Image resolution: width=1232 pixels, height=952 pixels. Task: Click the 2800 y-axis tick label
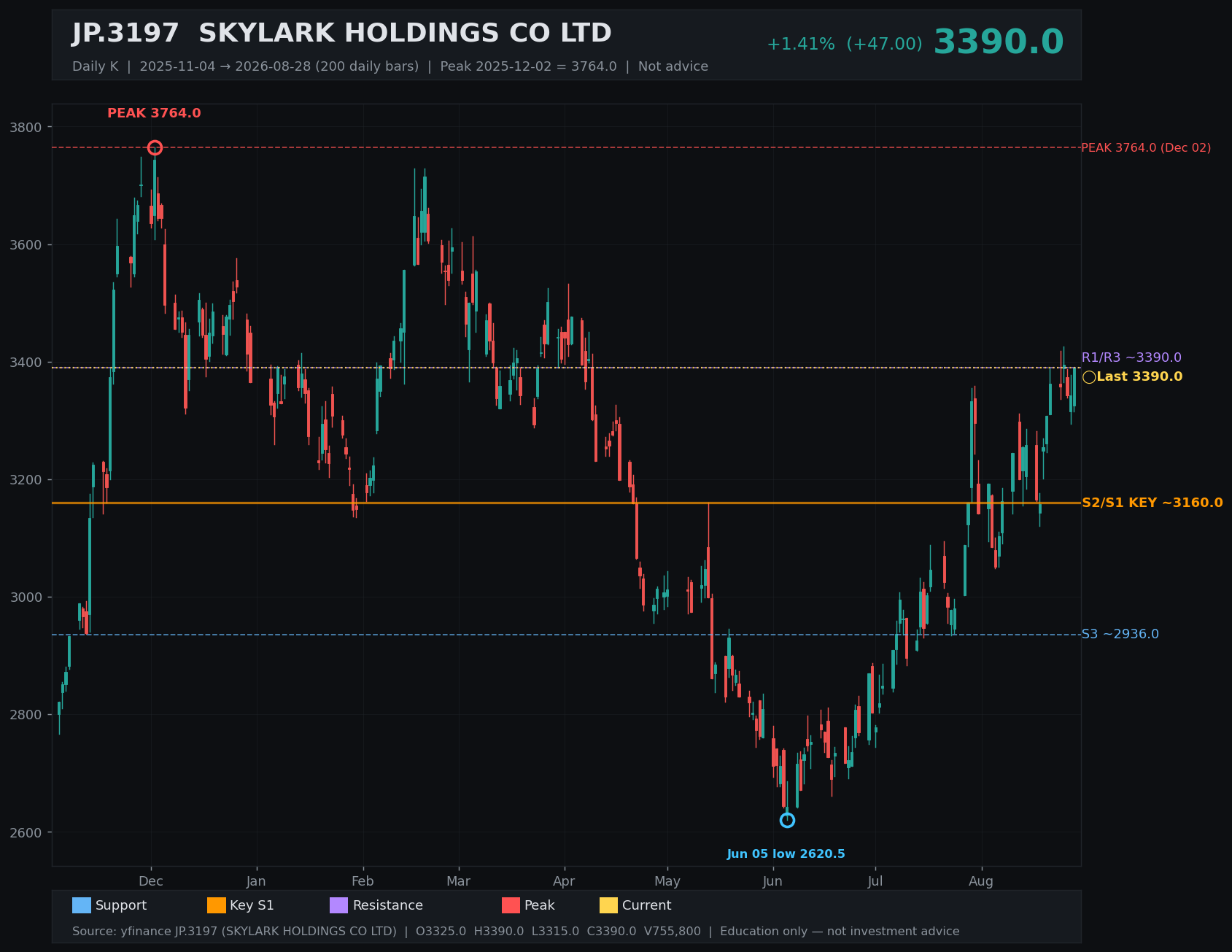tap(26, 715)
